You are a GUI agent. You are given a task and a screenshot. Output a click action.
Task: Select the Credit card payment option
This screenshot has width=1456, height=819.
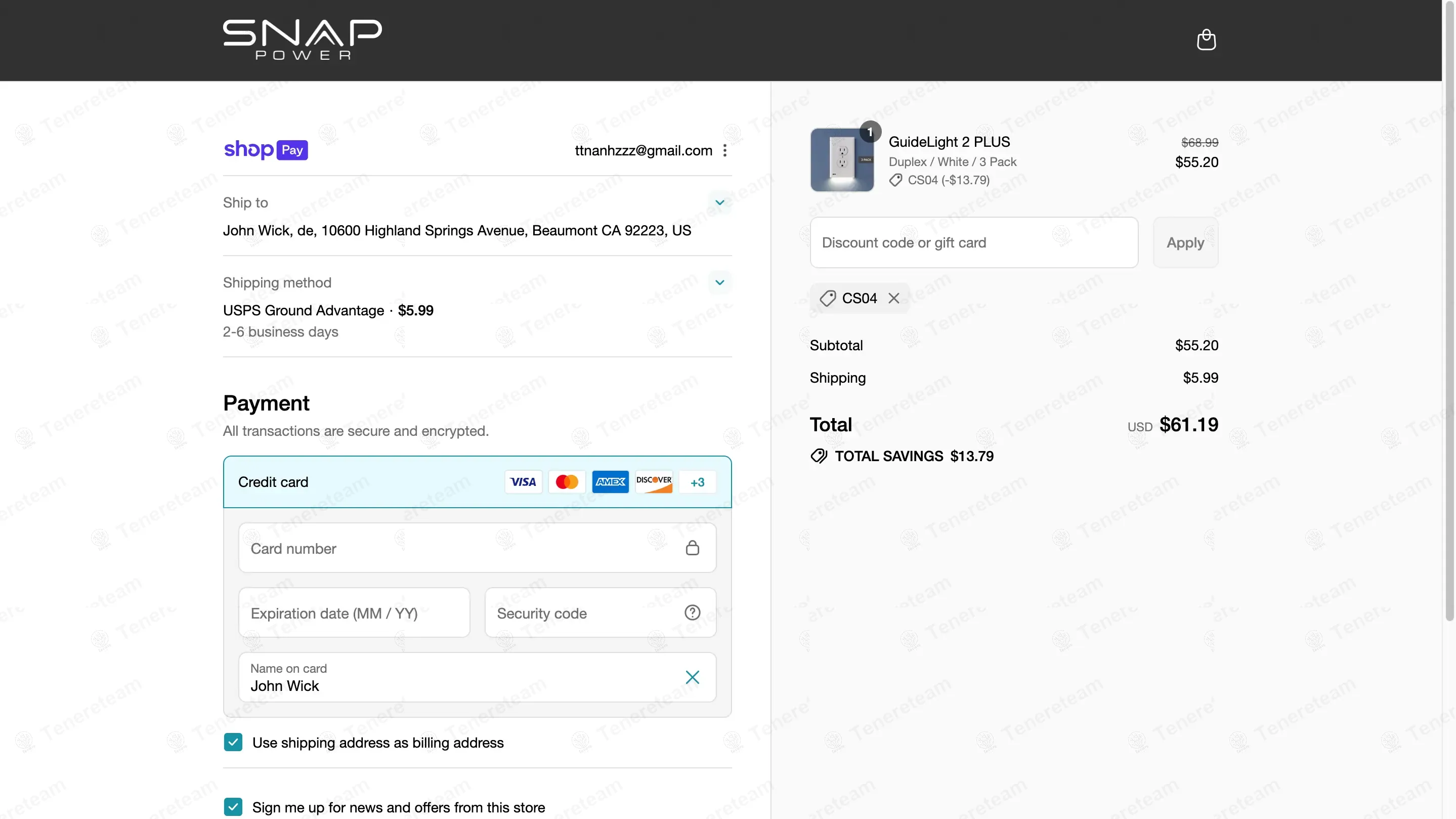273,482
